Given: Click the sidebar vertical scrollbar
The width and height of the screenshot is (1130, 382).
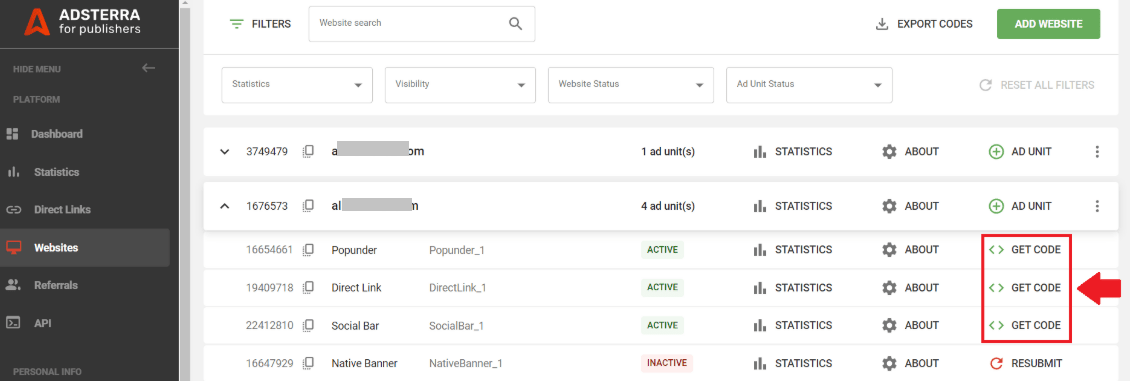Looking at the screenshot, I should point(184,190).
